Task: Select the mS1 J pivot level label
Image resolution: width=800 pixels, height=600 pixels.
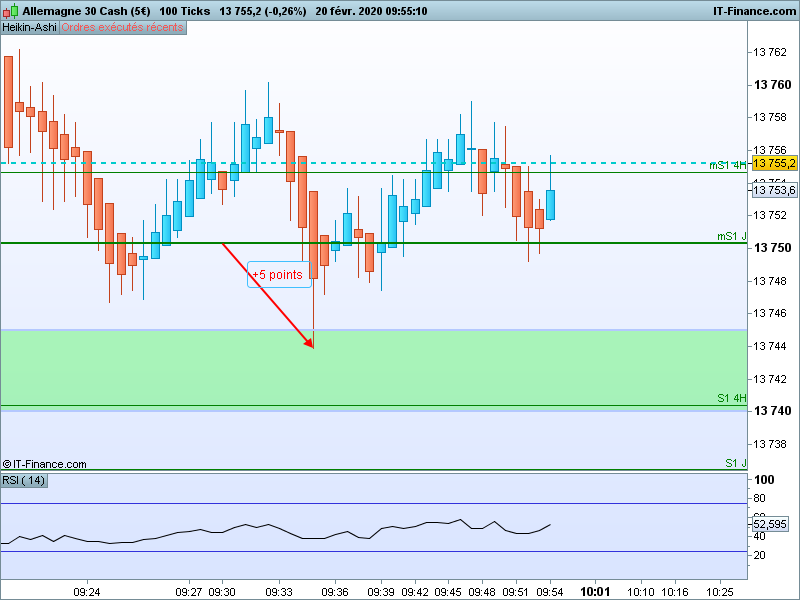Action: 732,236
